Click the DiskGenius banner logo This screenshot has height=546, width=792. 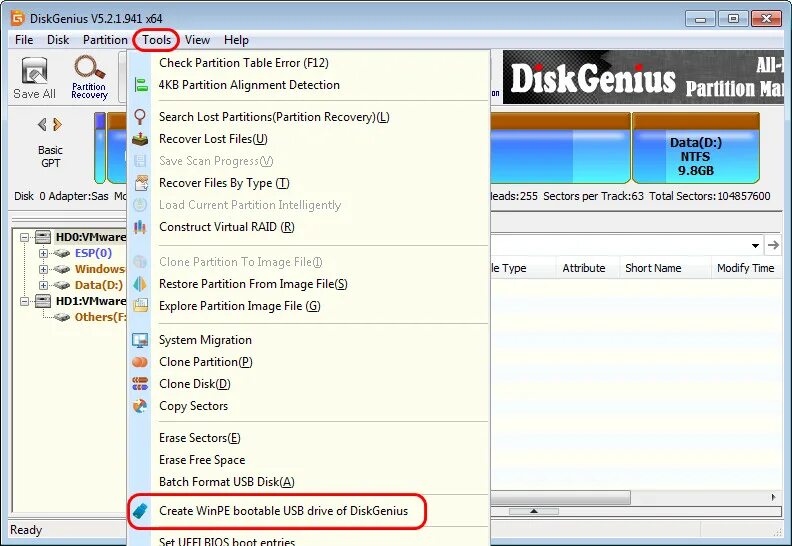pos(592,79)
